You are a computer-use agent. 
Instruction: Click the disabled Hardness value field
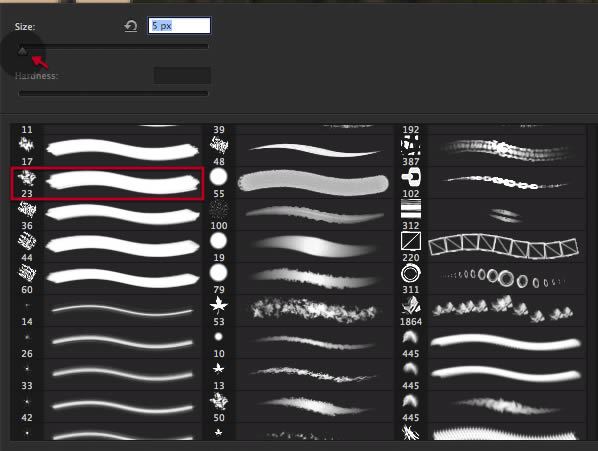tap(182, 75)
